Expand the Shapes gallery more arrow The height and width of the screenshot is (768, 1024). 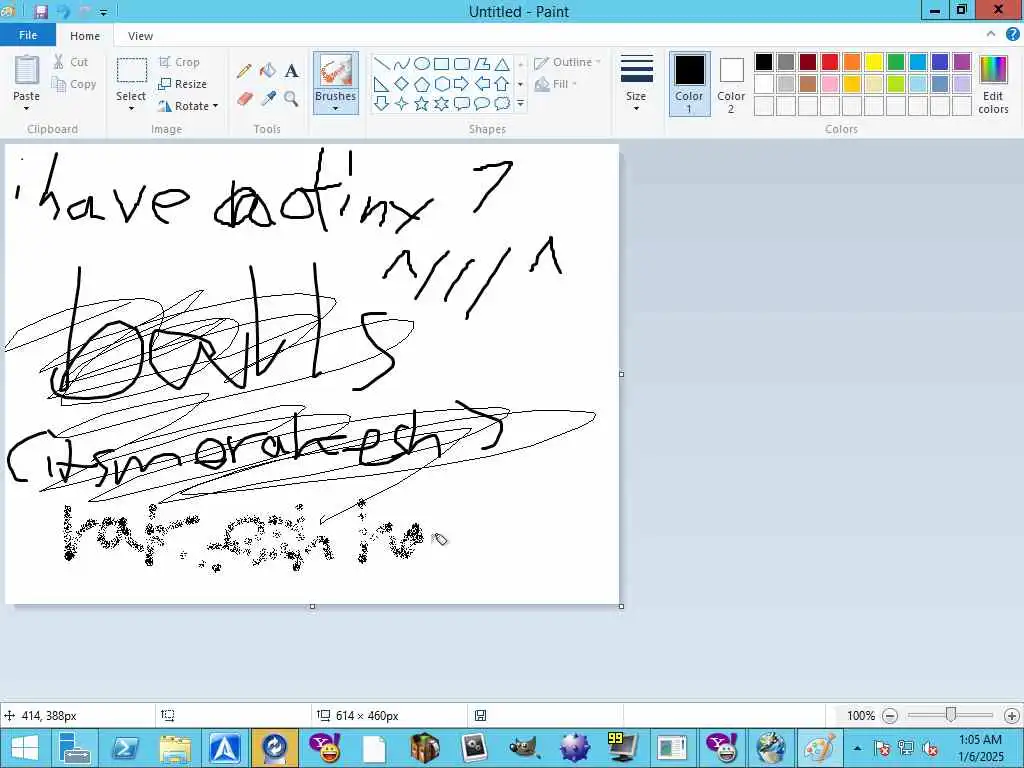520,103
